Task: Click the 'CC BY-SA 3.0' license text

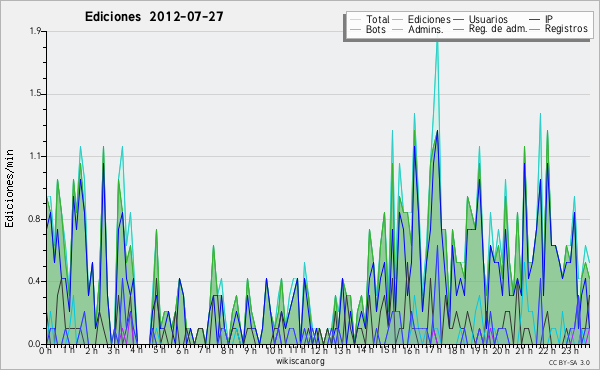Action: point(569,362)
